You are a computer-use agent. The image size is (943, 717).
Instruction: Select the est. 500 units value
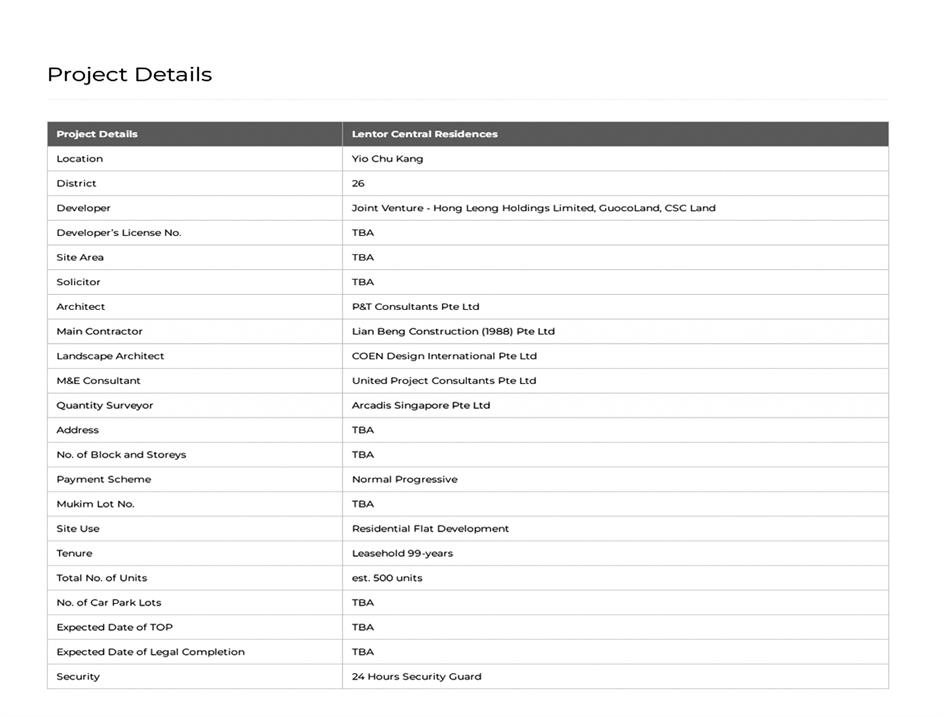point(387,578)
